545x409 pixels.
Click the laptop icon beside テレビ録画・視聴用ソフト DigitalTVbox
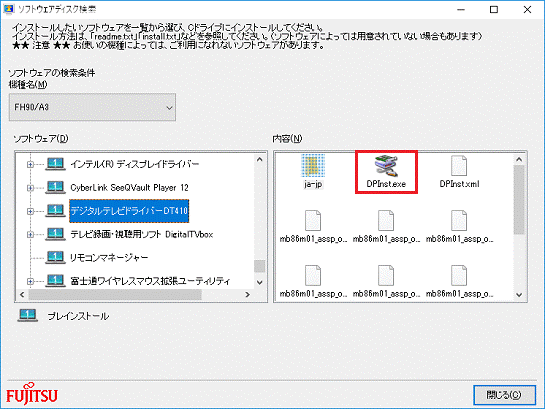coord(55,234)
